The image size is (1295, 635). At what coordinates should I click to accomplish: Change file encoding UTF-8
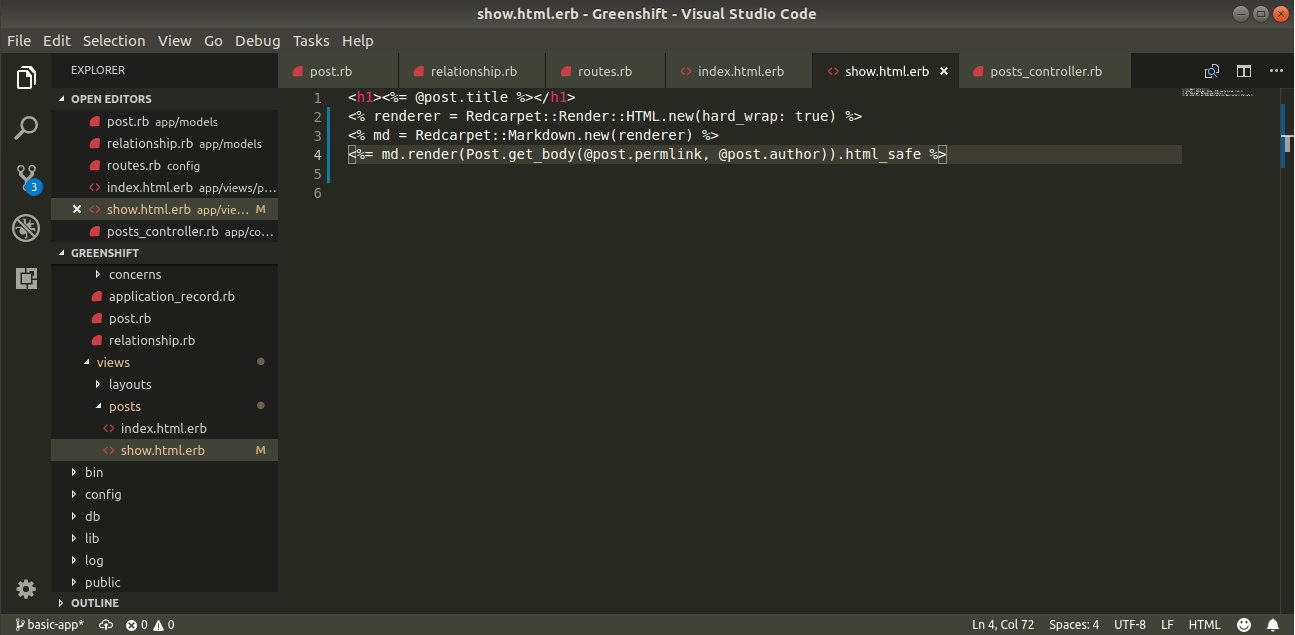click(1130, 625)
